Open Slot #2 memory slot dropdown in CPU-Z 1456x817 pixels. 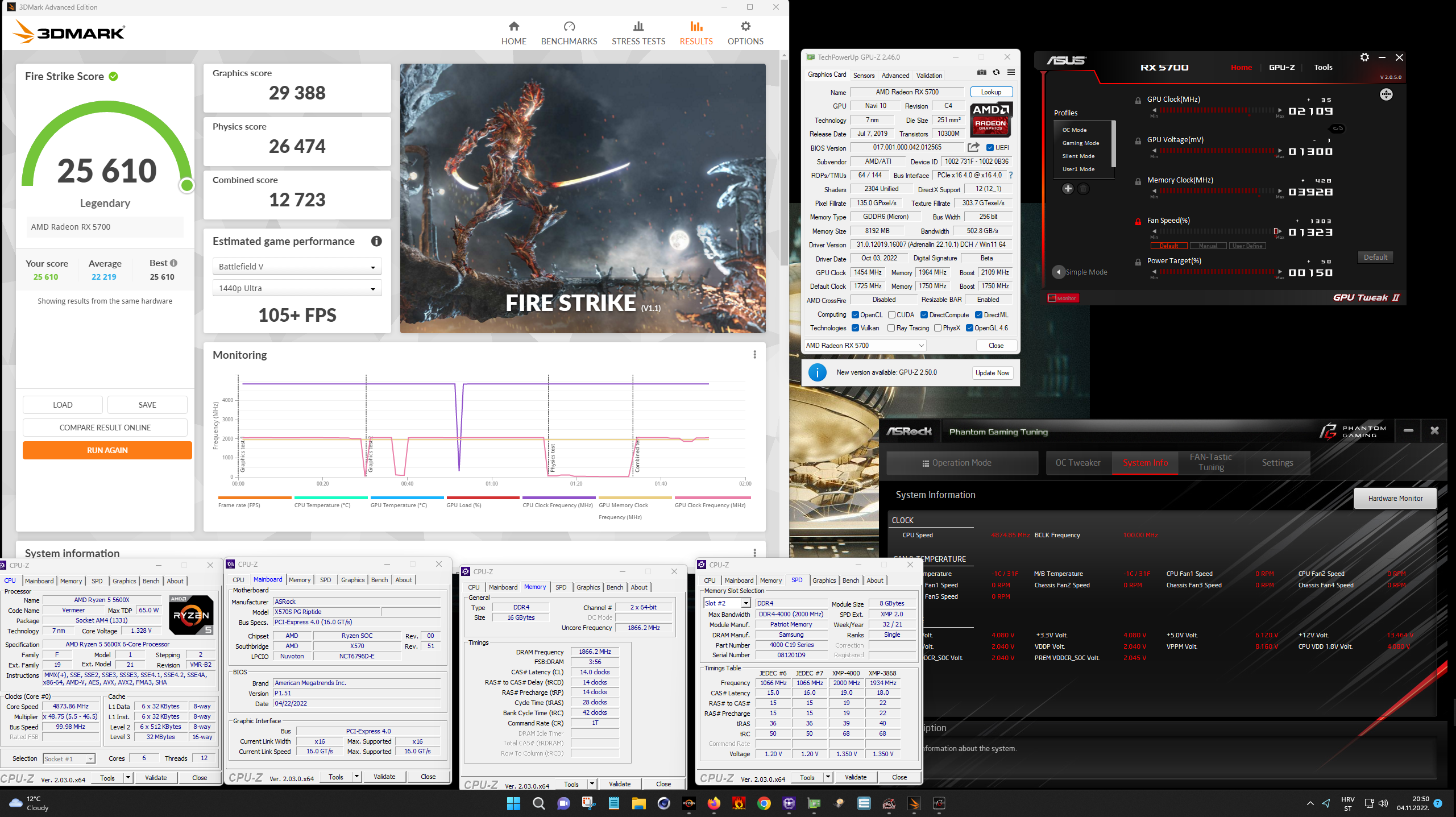(727, 603)
